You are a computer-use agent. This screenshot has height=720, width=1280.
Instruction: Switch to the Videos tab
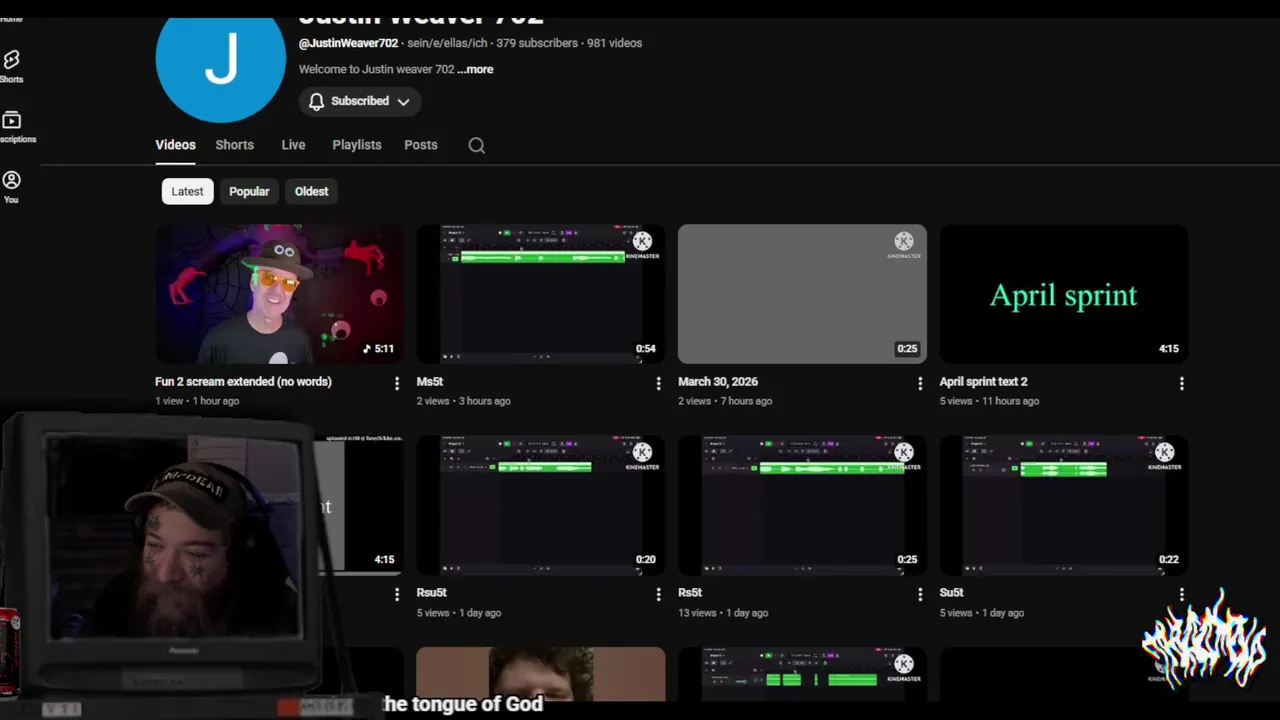tap(175, 145)
